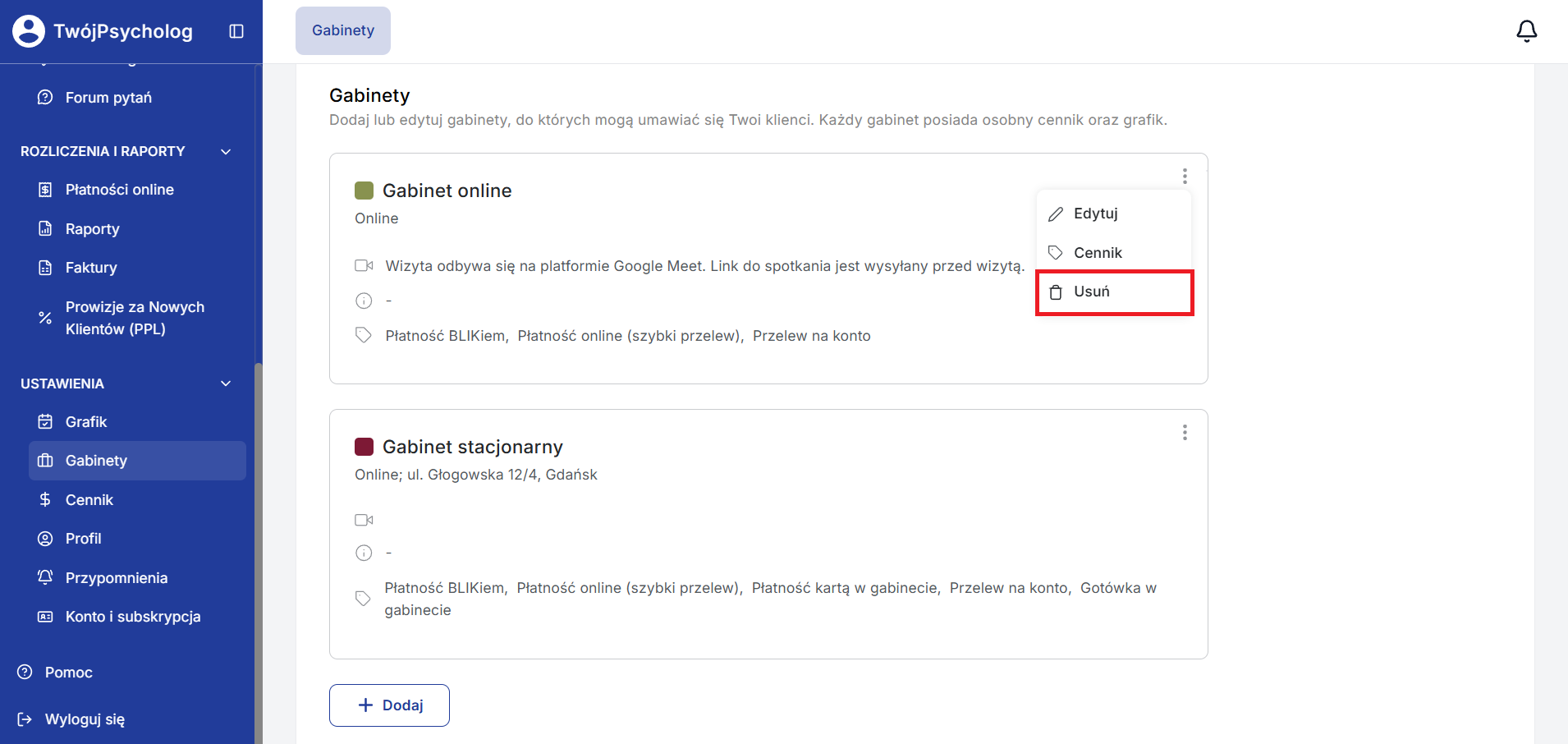The width and height of the screenshot is (1568, 744).
Task: Click the notification bell icon
Action: (x=1526, y=31)
